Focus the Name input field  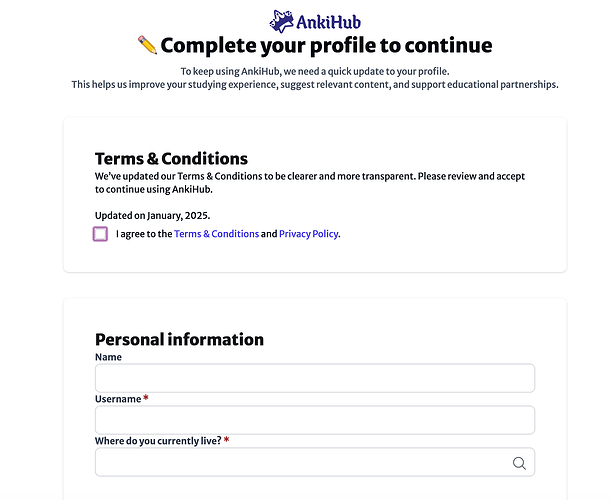[314, 378]
